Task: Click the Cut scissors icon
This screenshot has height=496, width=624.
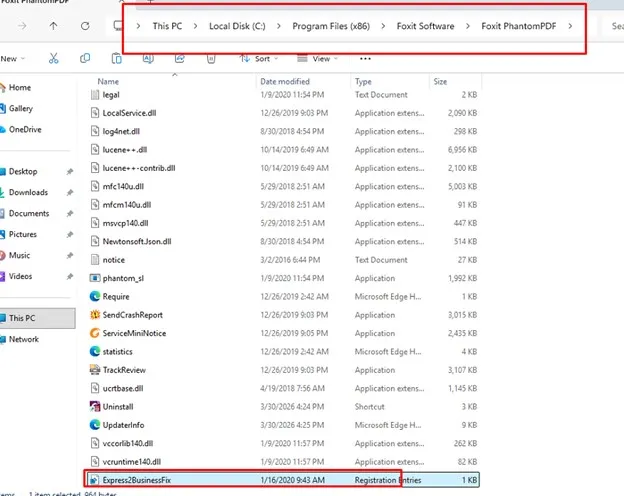Action: click(53, 59)
